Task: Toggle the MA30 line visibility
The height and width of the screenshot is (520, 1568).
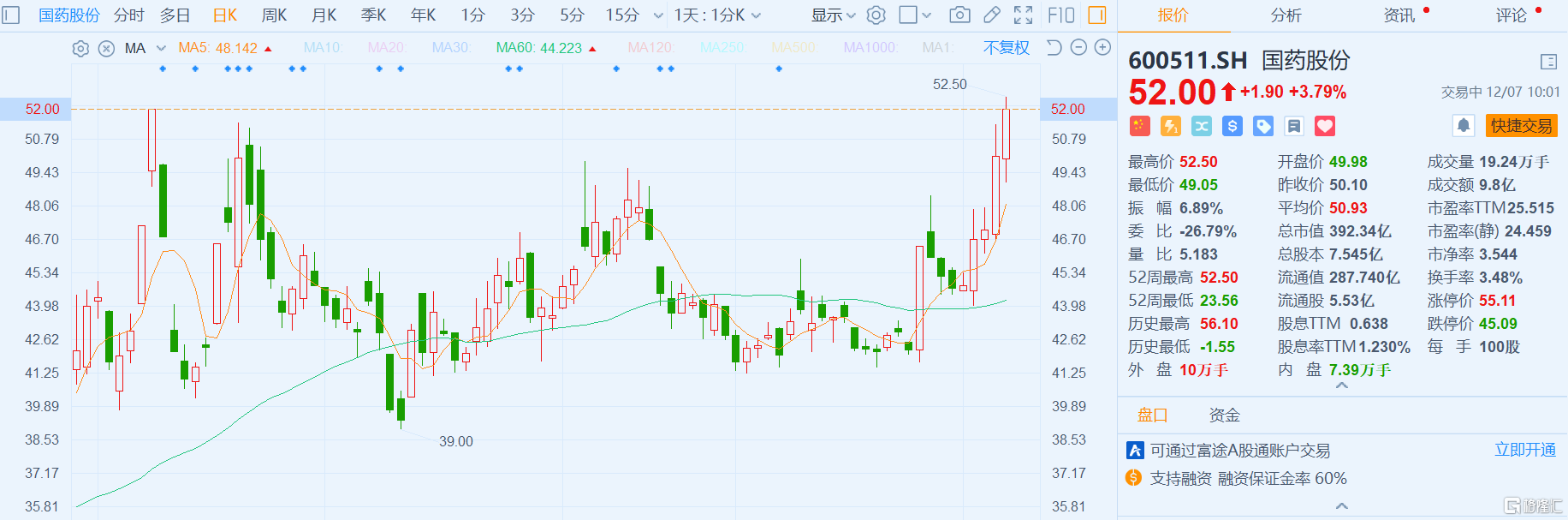Action: click(x=451, y=48)
